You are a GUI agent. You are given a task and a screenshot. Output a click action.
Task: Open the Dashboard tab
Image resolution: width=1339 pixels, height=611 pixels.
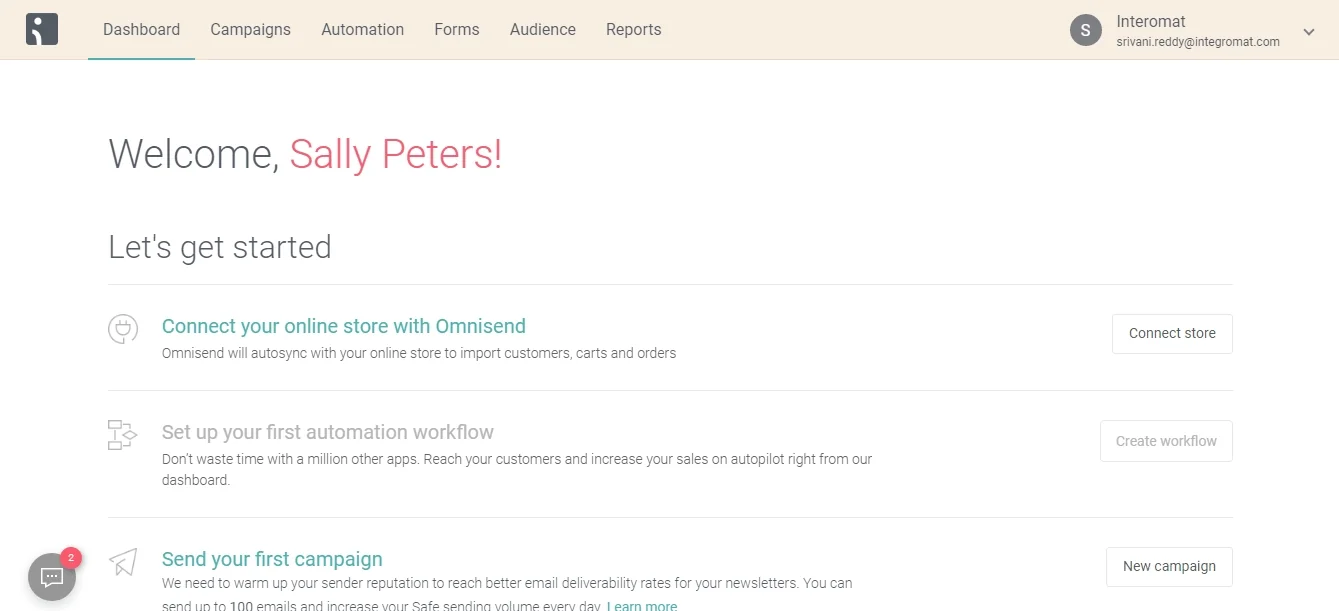click(x=142, y=30)
